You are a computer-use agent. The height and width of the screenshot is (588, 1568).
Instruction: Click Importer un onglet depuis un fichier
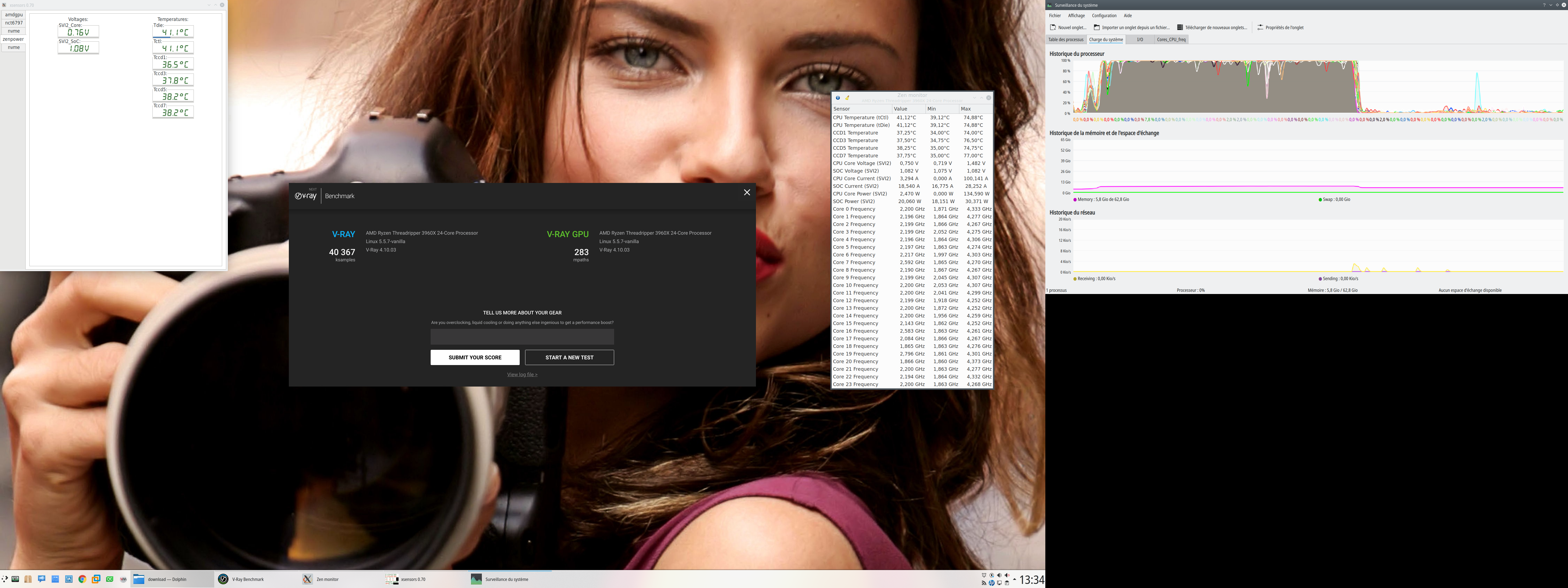(1132, 27)
